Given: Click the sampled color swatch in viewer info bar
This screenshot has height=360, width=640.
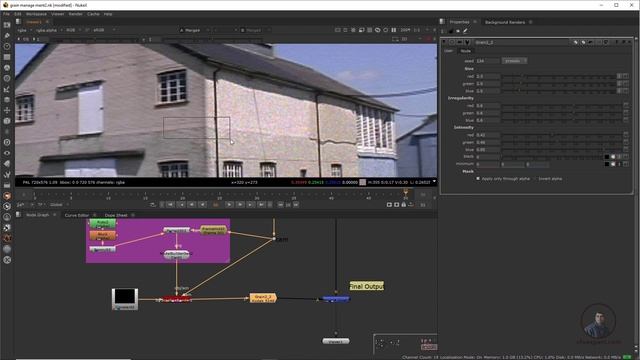Looking at the screenshot, I should (x=362, y=182).
